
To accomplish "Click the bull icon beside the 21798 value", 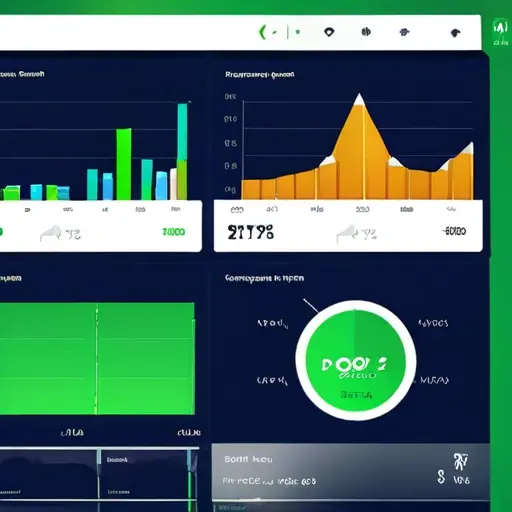I will pos(347,233).
